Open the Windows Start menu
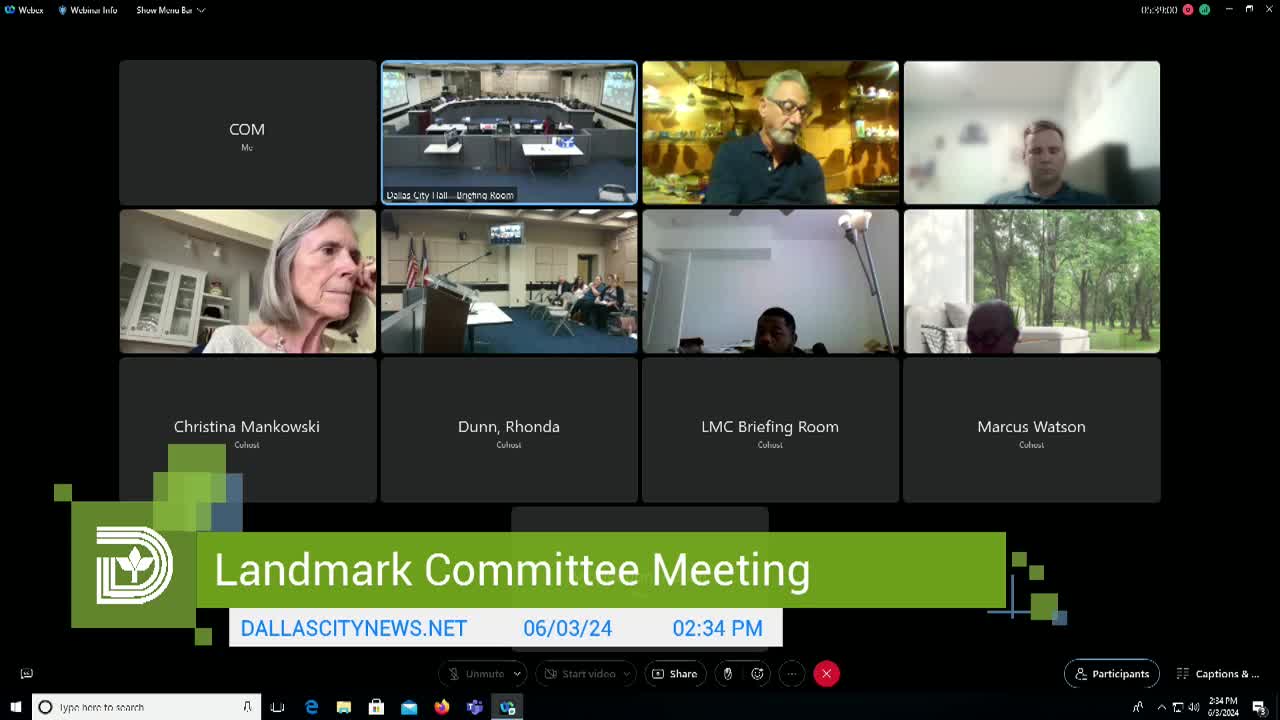Screen dimensions: 1280x720 15,707
